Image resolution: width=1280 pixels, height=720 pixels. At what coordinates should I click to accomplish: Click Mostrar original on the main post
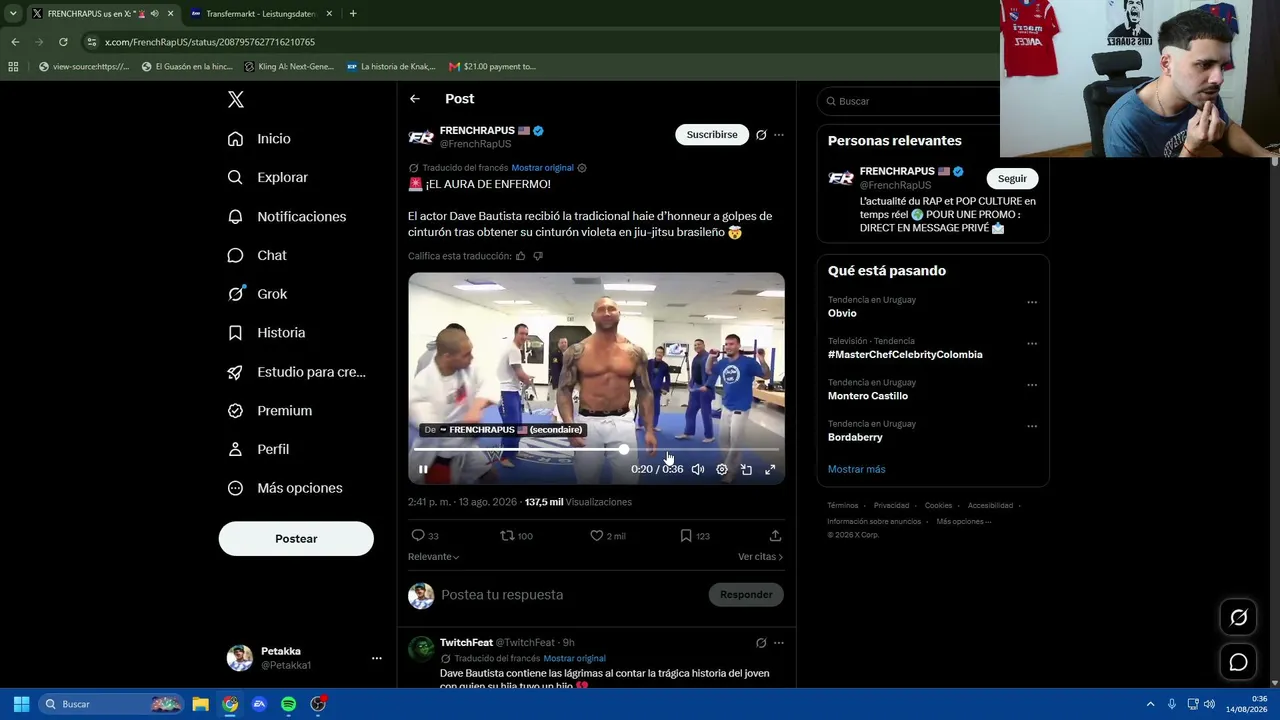[x=542, y=168]
